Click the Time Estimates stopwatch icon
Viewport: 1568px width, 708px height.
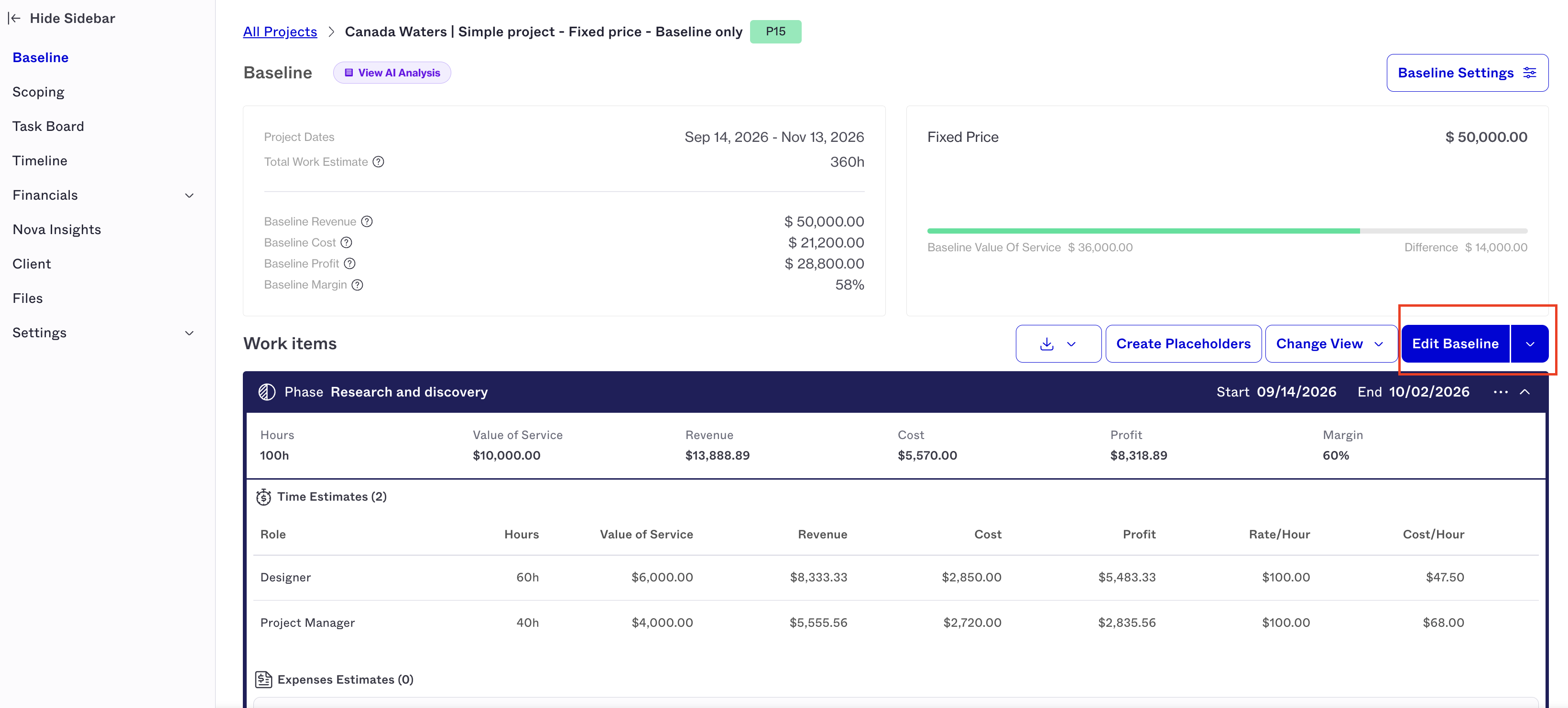[263, 497]
